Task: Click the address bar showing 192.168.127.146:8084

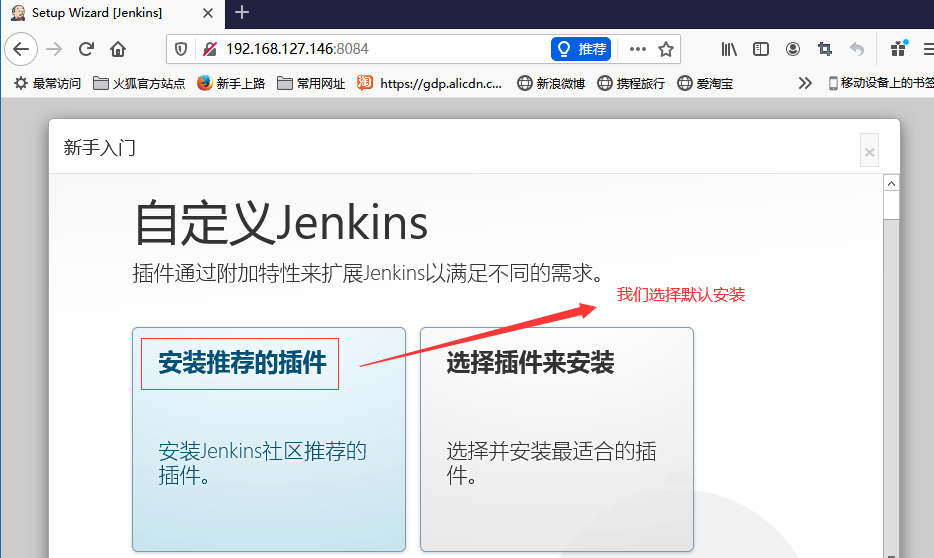Action: [380, 49]
